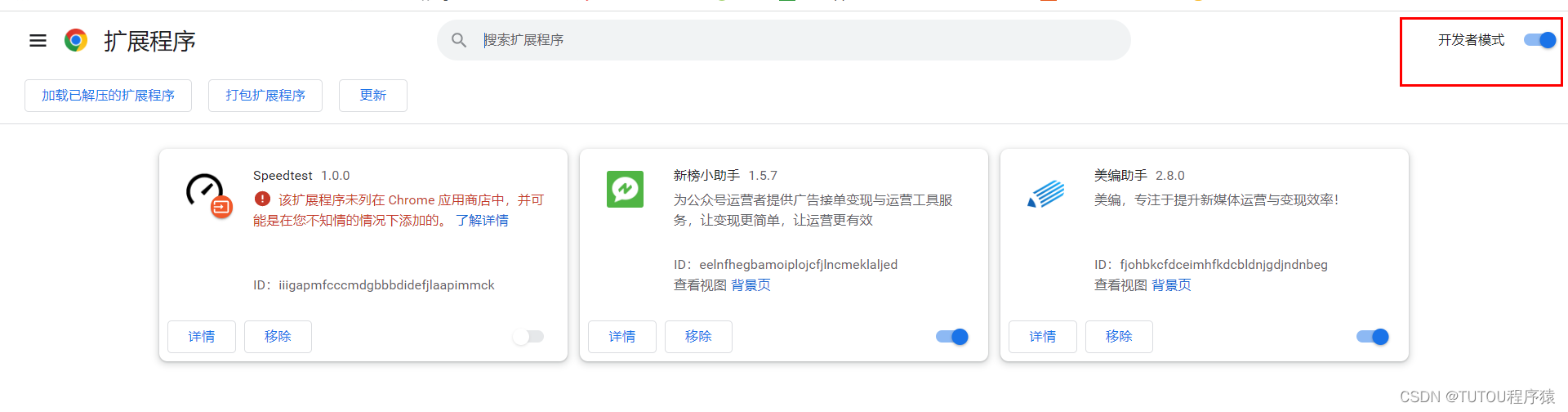
Task: Open the hamburger main menu
Action: 38,40
